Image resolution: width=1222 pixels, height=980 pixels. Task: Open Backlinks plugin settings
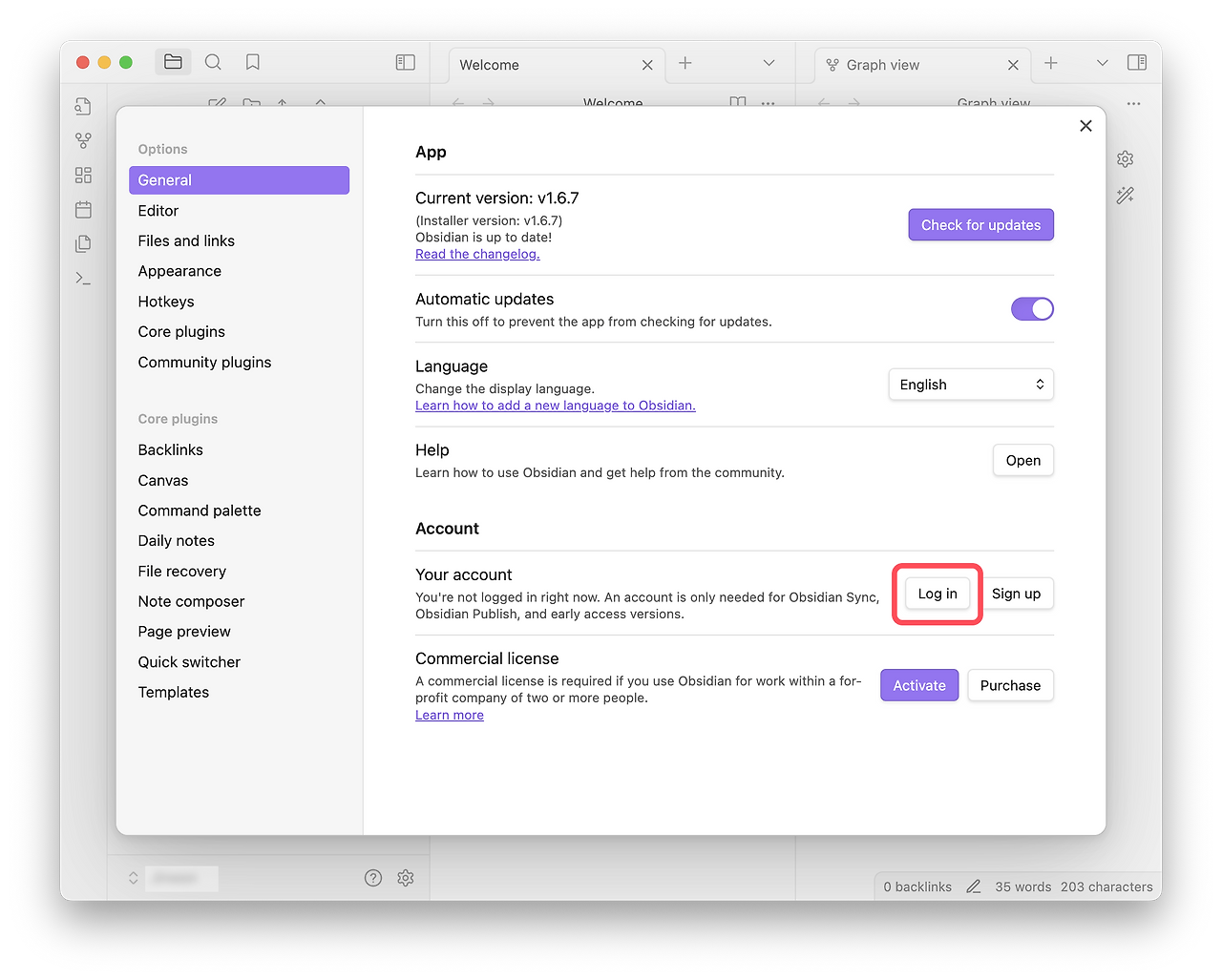pos(239,450)
